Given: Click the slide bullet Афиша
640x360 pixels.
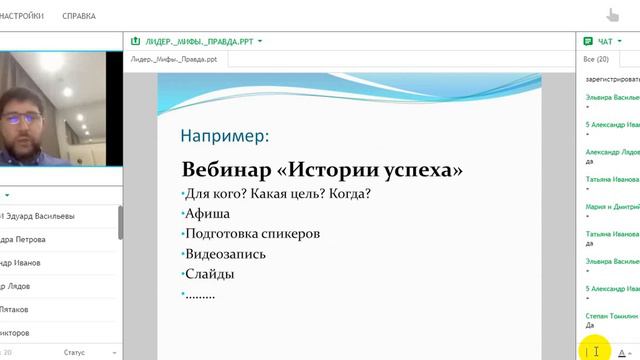Looking at the screenshot, I should (x=207, y=213).
